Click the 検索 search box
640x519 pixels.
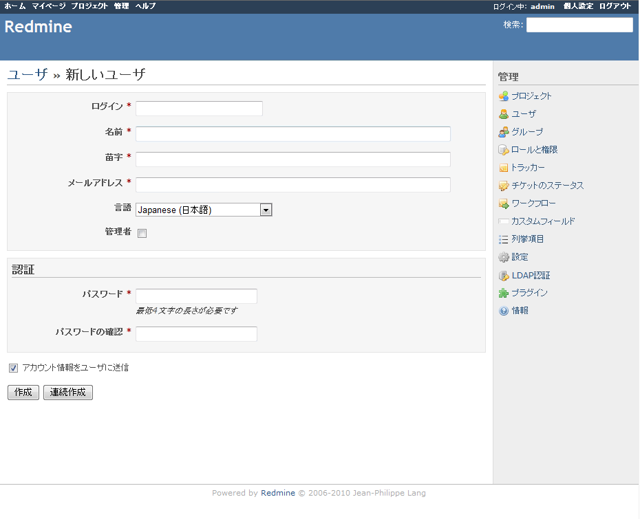[x=580, y=25]
